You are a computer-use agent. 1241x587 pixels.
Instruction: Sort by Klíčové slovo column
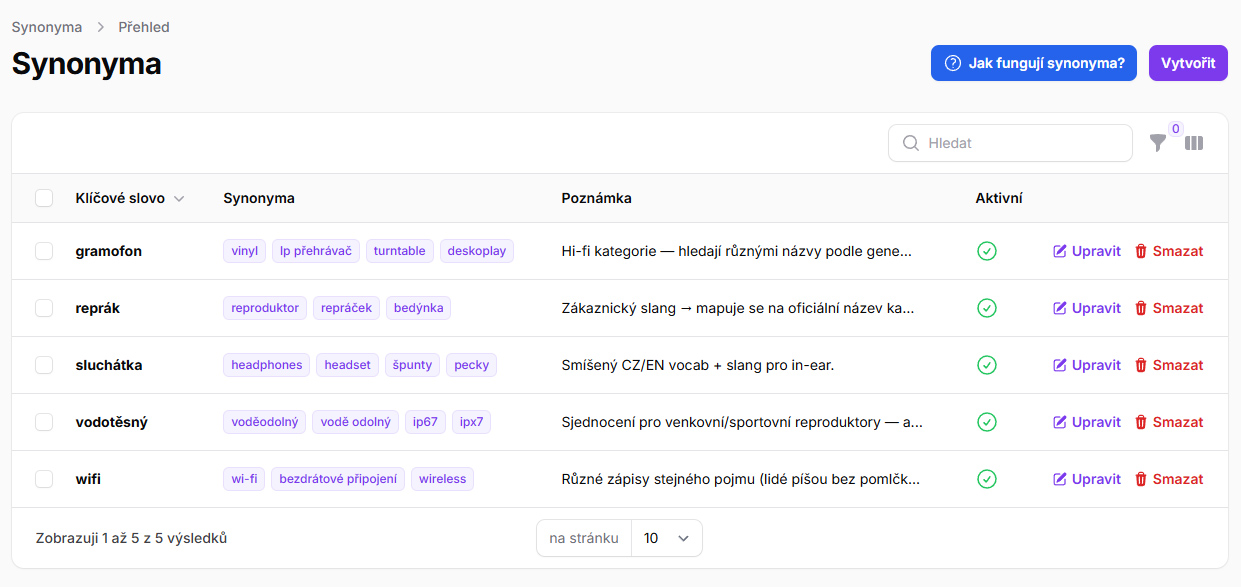130,198
